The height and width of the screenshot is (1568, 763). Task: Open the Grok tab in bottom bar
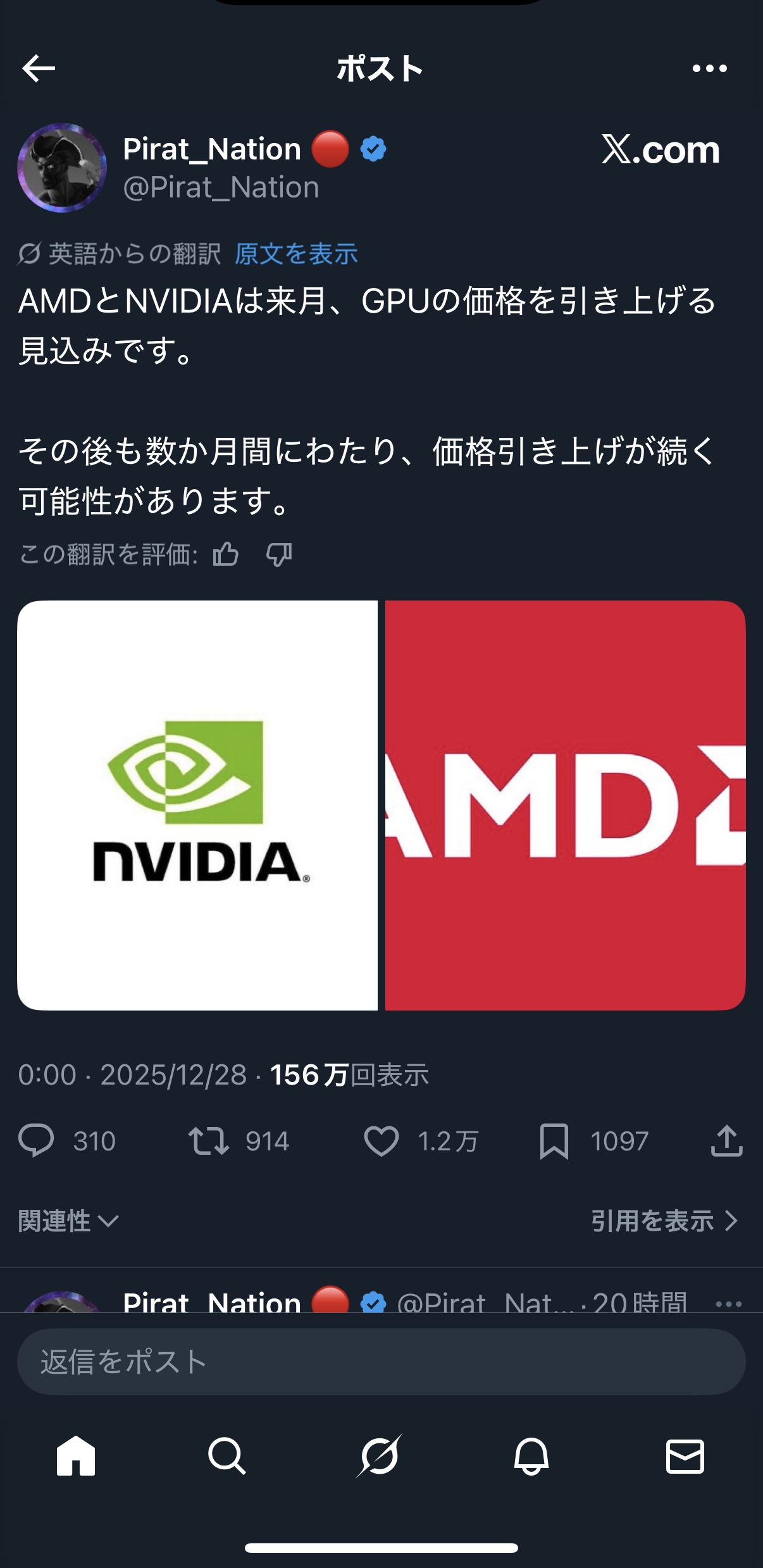(379, 1456)
